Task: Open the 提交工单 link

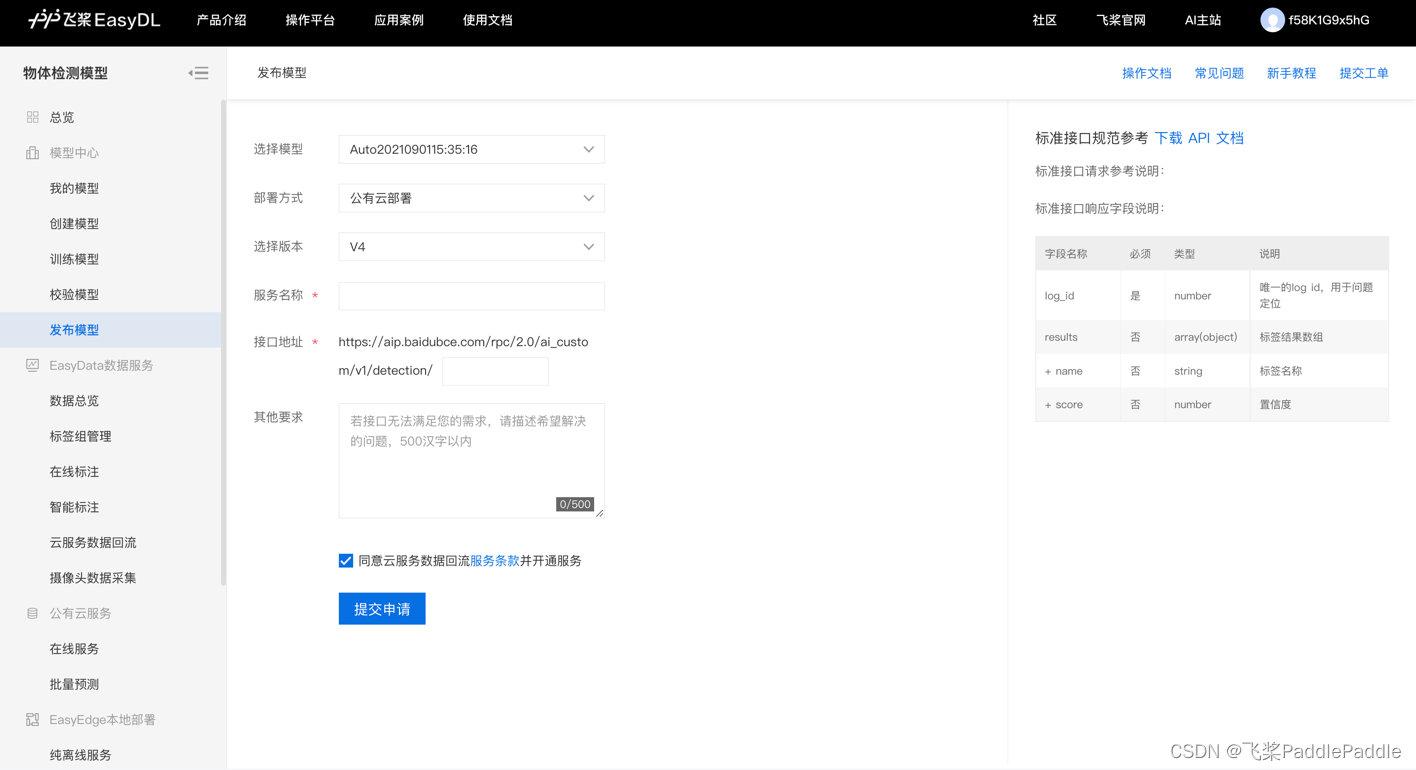Action: pyautogui.click(x=1364, y=73)
